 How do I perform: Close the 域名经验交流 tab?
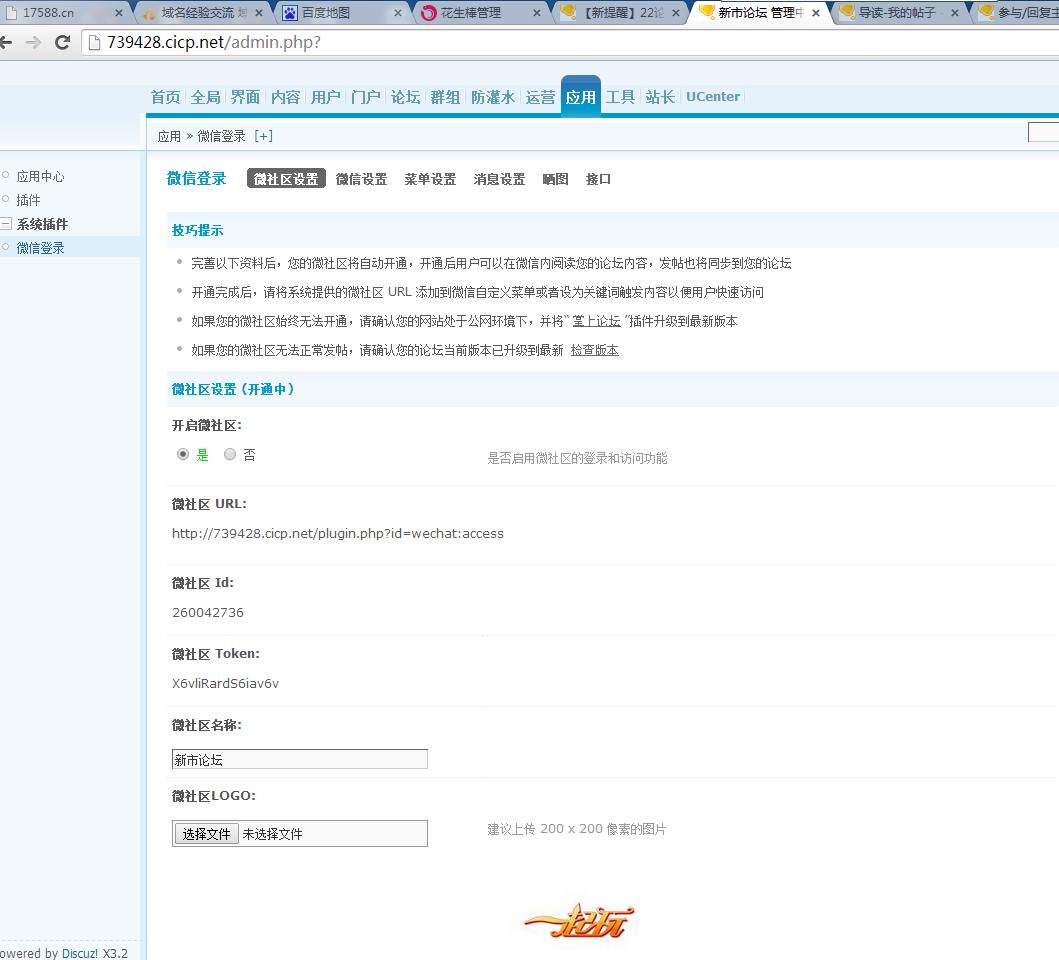click(259, 13)
